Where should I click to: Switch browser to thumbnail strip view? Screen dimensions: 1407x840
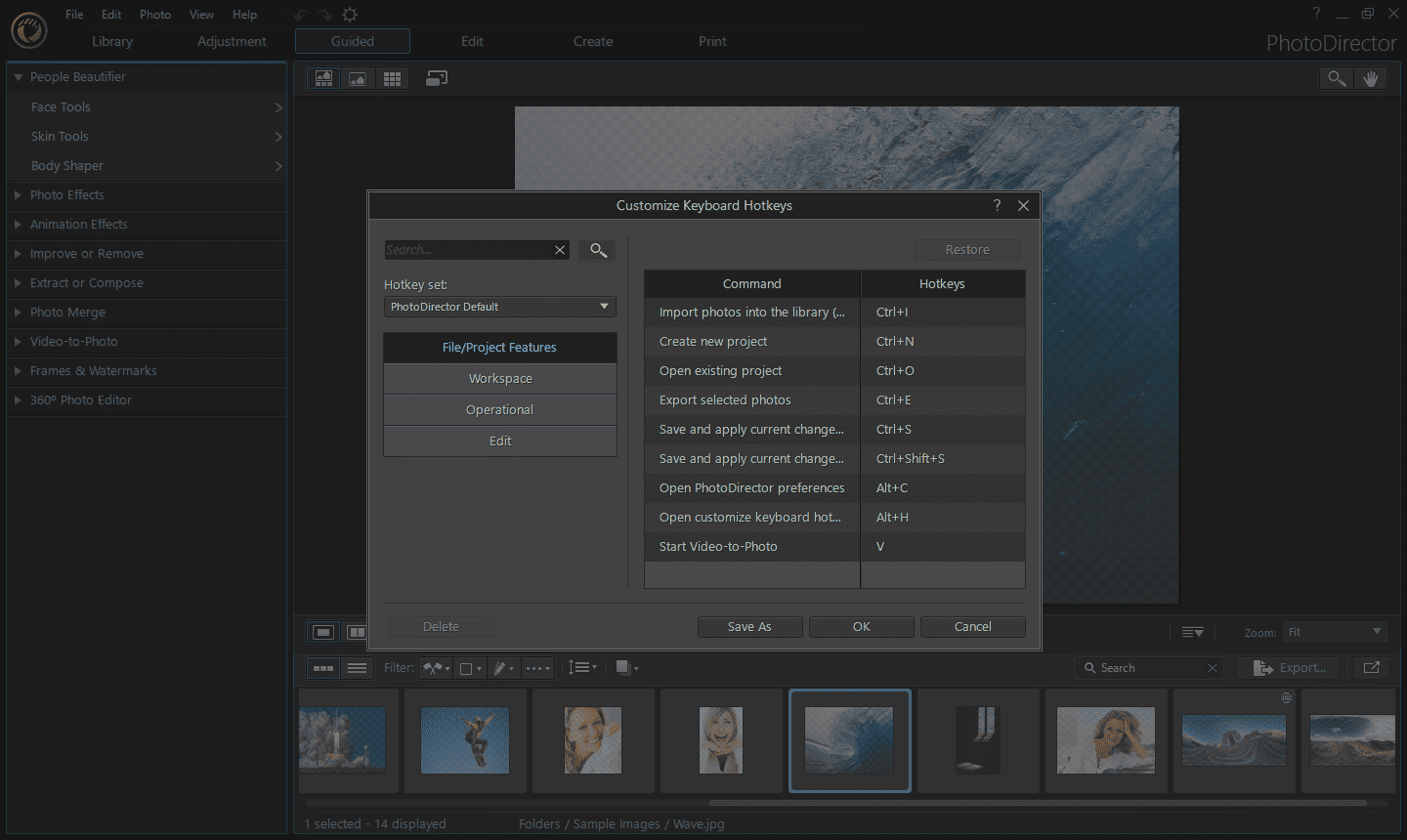[x=323, y=668]
